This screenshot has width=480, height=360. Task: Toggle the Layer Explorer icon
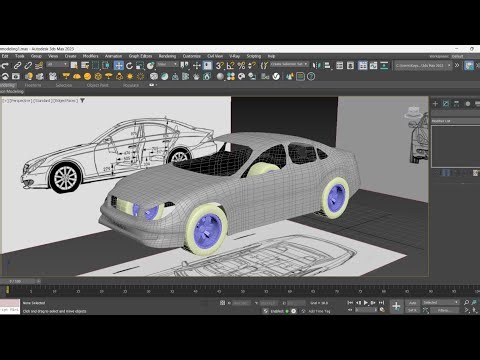[350, 65]
